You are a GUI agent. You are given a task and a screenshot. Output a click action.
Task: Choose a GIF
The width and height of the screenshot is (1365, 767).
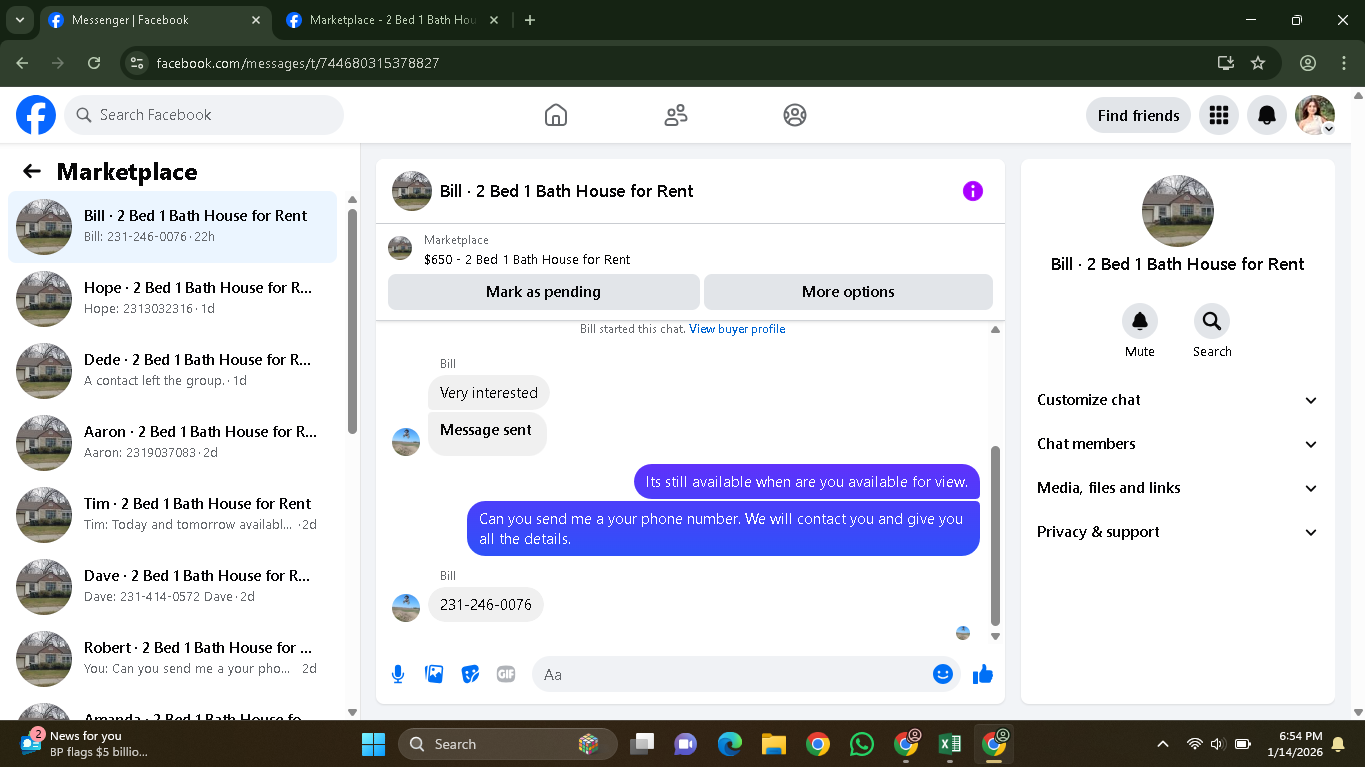tap(506, 674)
